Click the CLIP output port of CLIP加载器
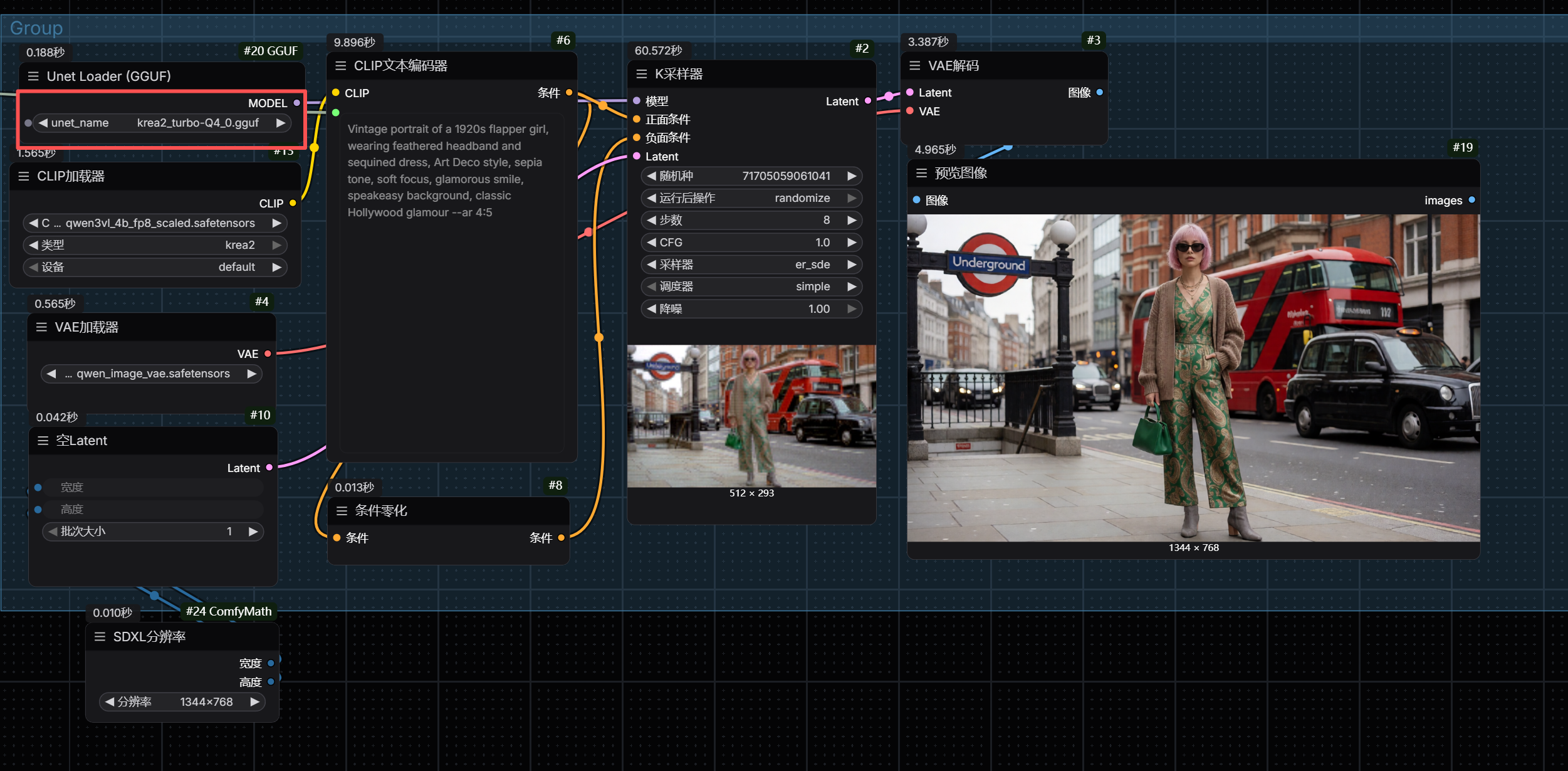The image size is (1568, 771). click(293, 203)
